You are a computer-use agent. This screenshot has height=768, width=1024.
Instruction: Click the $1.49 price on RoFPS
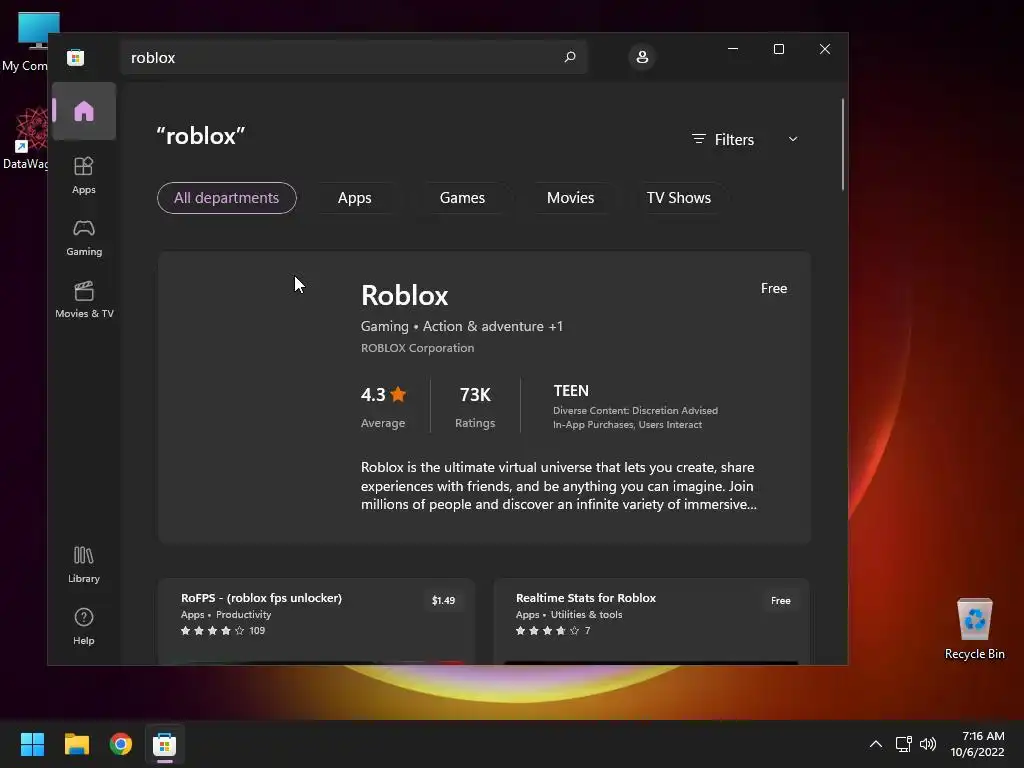443,600
